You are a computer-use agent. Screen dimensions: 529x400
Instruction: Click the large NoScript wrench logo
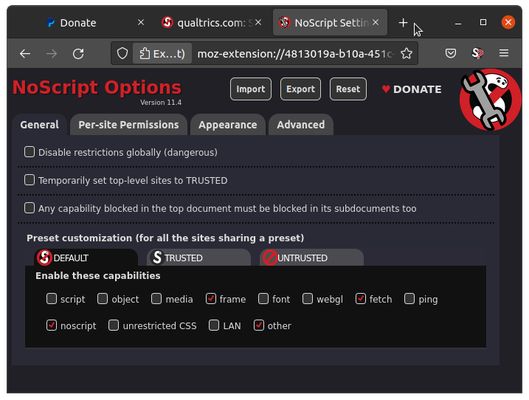pos(490,100)
